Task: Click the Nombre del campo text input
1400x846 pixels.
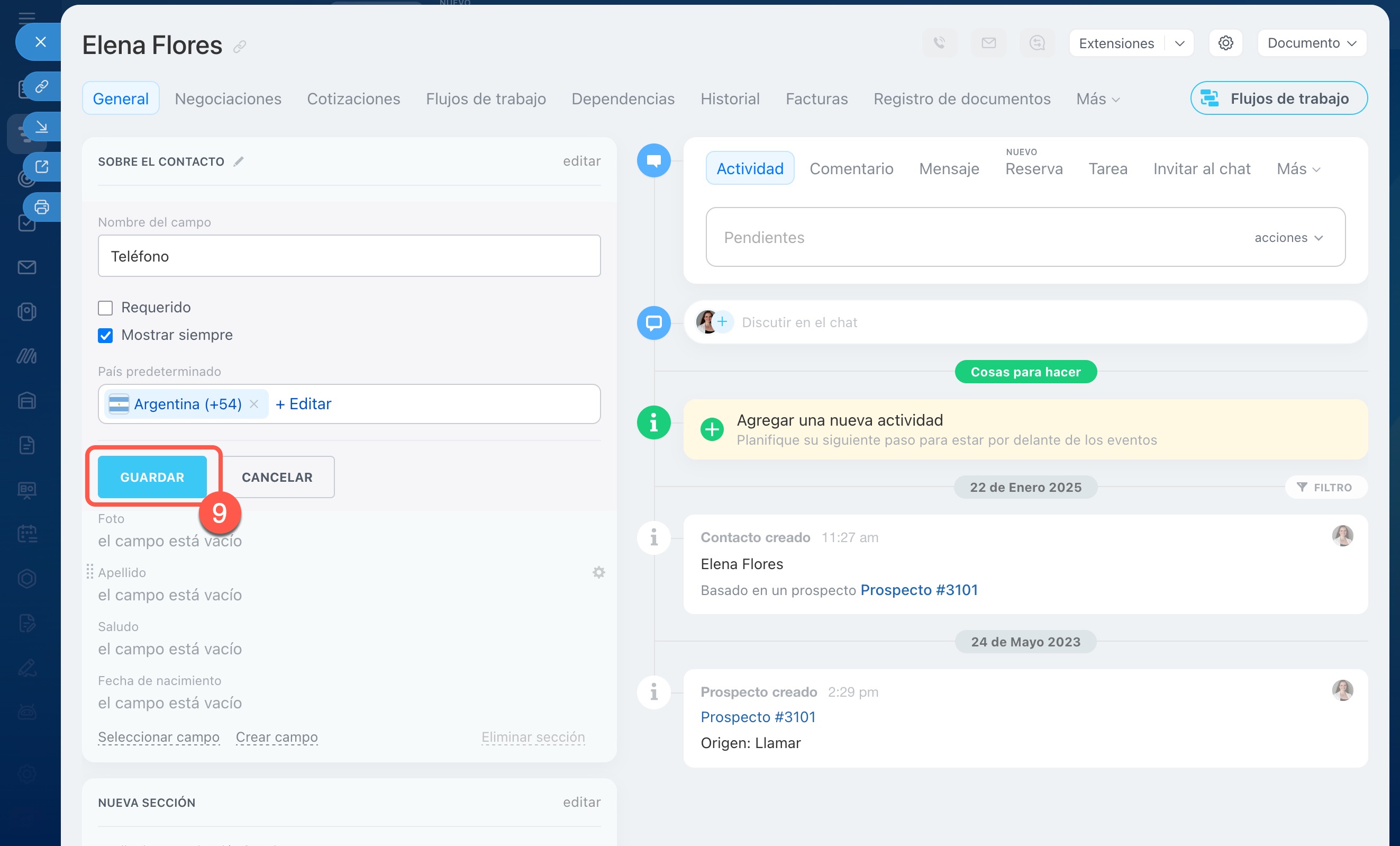Action: [349, 256]
